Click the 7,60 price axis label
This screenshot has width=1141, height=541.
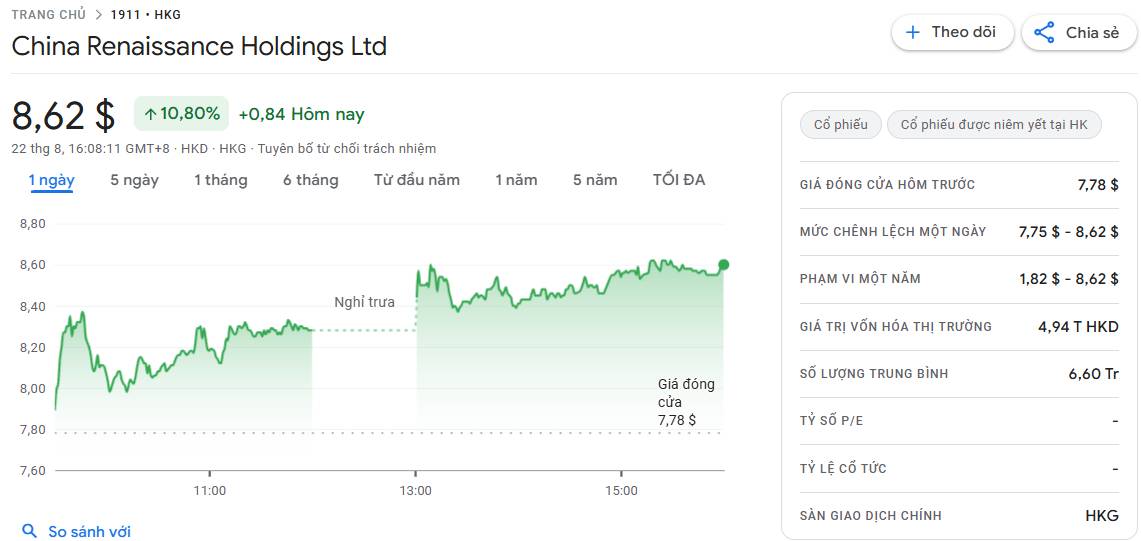click(33, 470)
